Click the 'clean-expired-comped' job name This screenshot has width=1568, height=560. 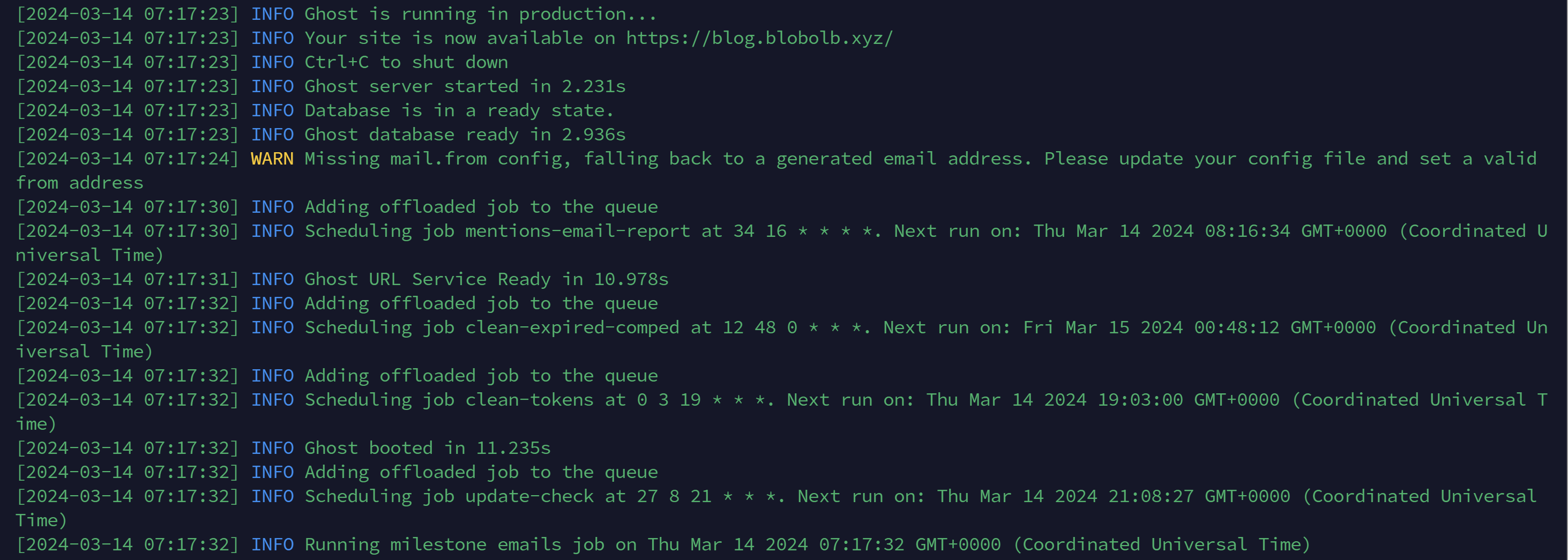click(x=572, y=327)
